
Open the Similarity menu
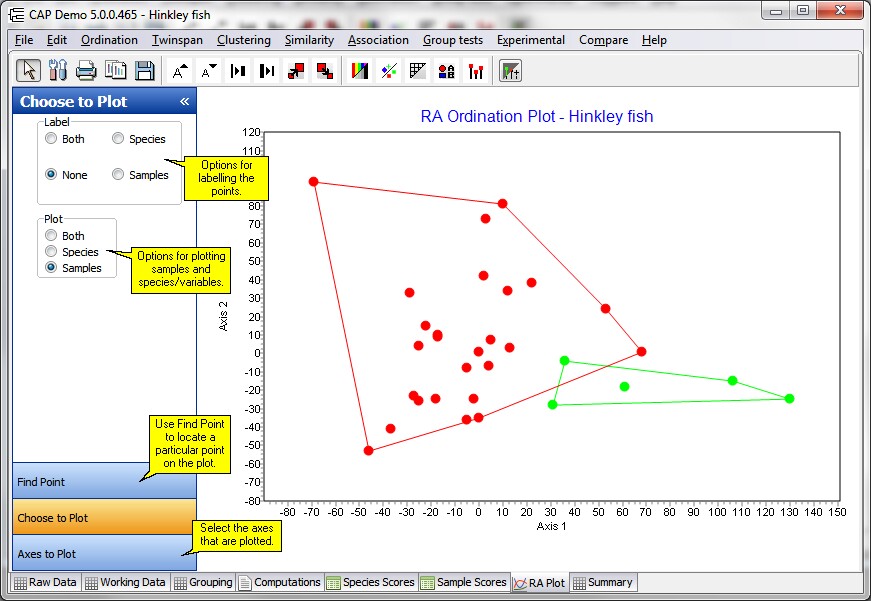point(309,40)
